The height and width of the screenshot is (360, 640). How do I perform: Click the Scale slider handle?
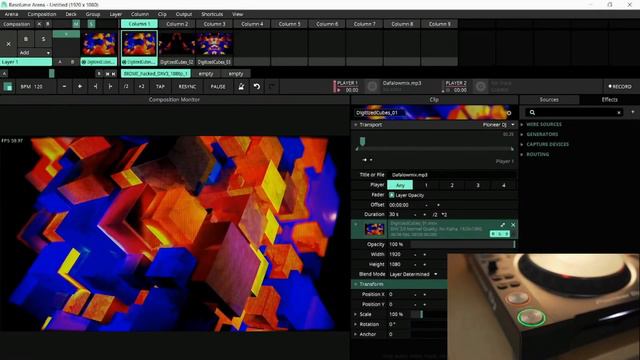[x=421, y=314]
